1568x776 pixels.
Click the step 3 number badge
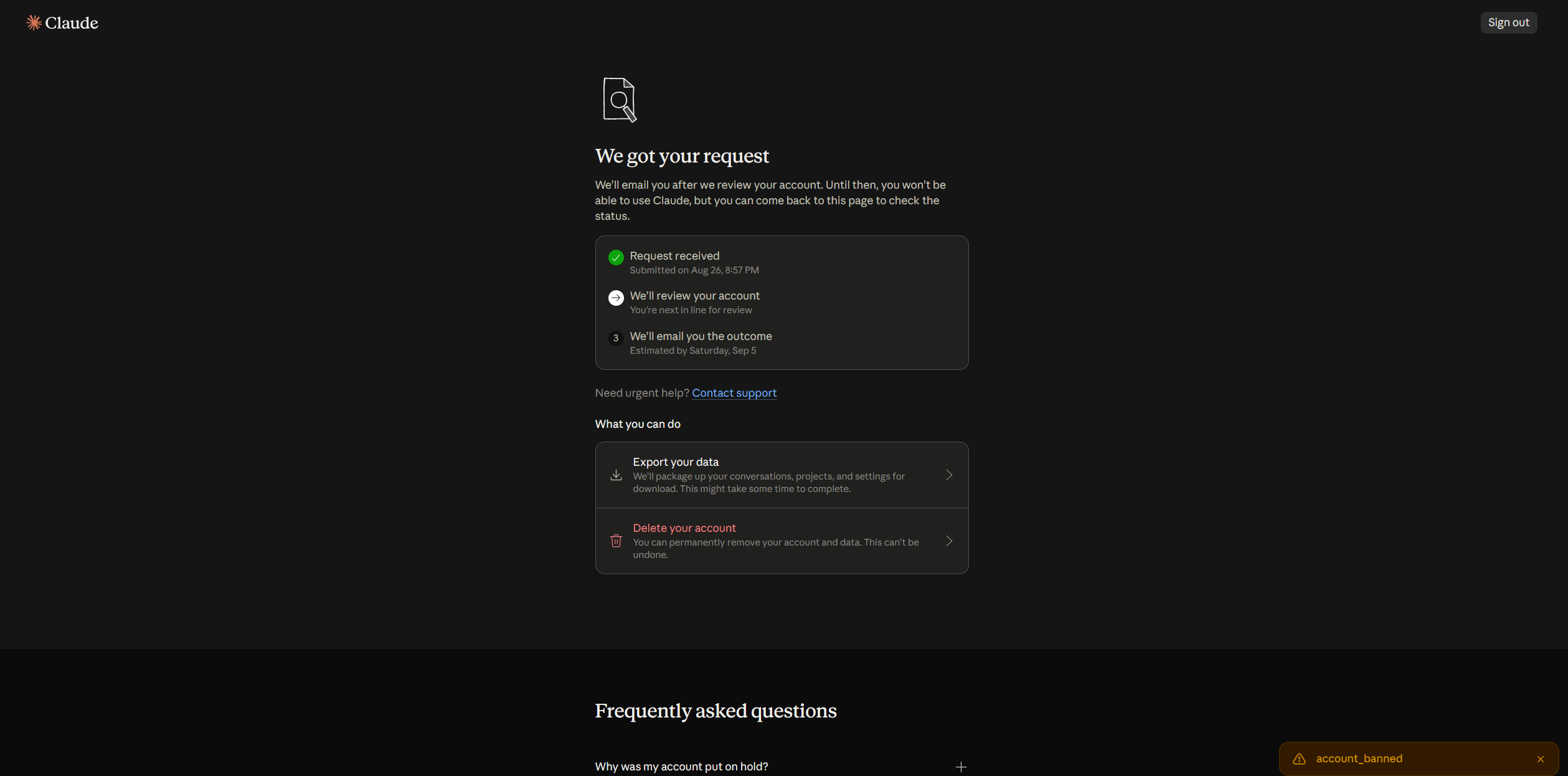tap(616, 338)
